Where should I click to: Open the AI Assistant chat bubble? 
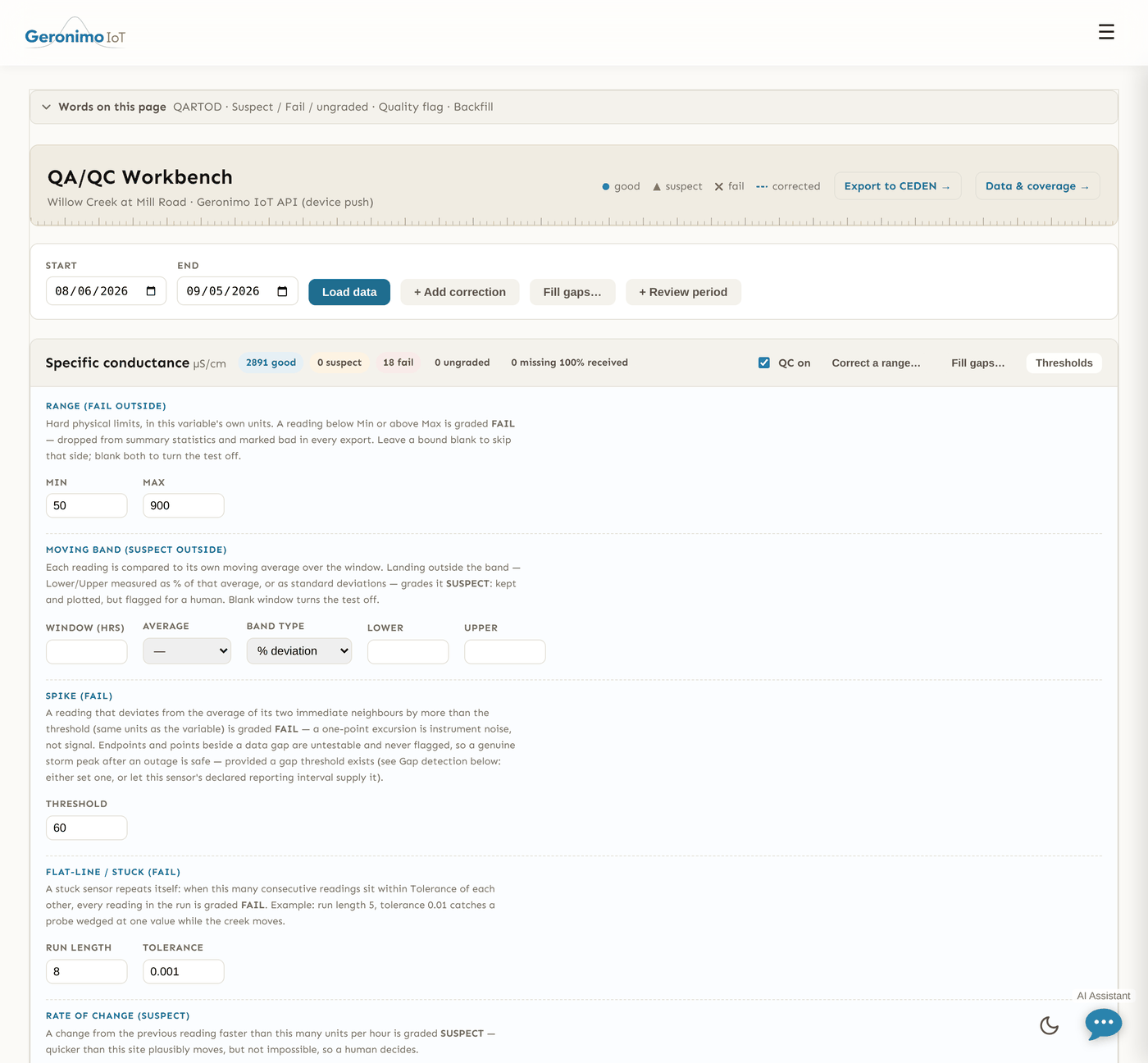click(x=1104, y=1023)
